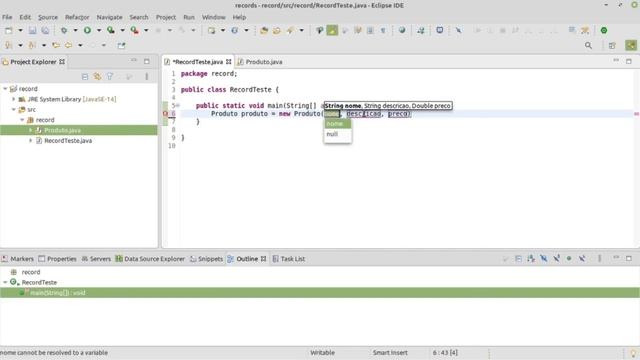
Task: Toggle Hide Non-Public Members green dot icon
Action: pos(569,259)
